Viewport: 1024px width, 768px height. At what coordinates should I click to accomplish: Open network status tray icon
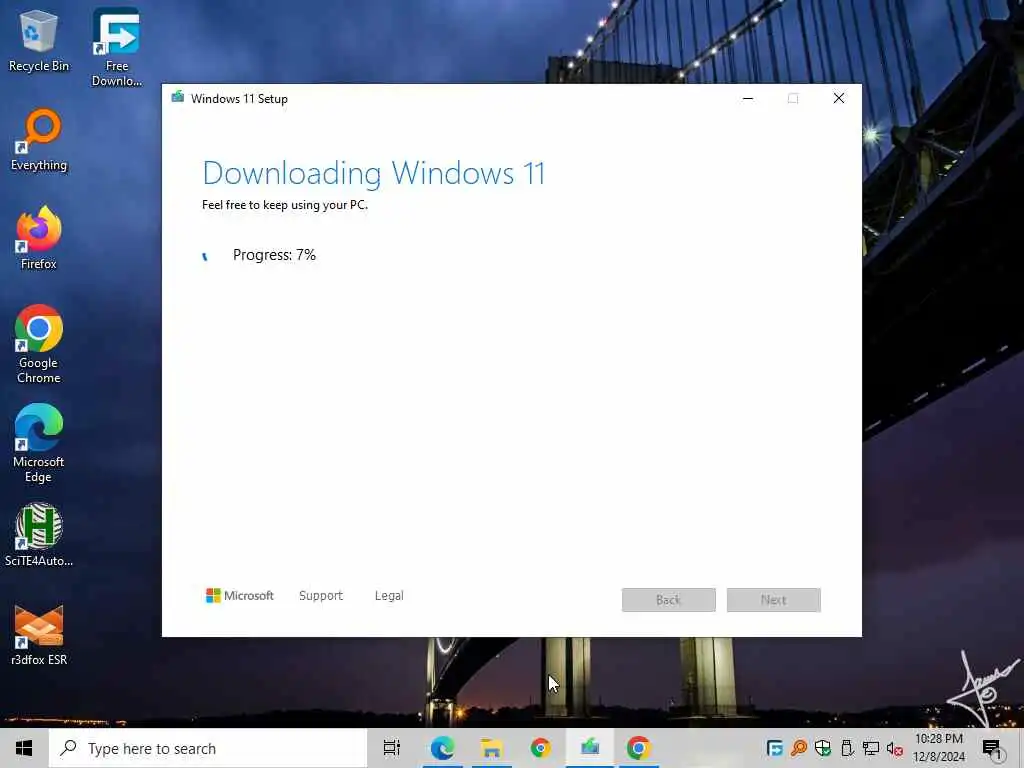[x=871, y=748]
